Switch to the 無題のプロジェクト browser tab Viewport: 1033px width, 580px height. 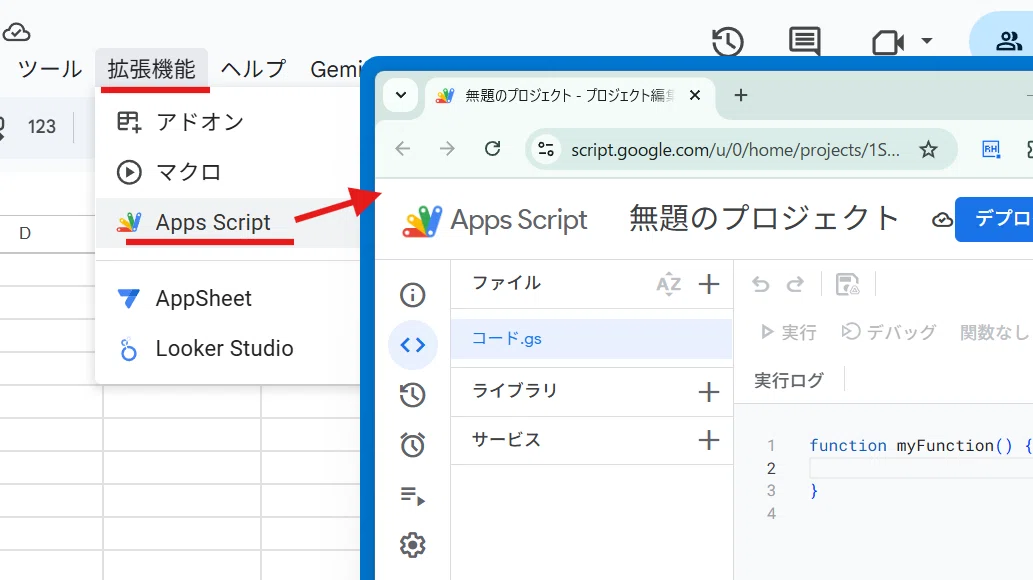[567, 96]
